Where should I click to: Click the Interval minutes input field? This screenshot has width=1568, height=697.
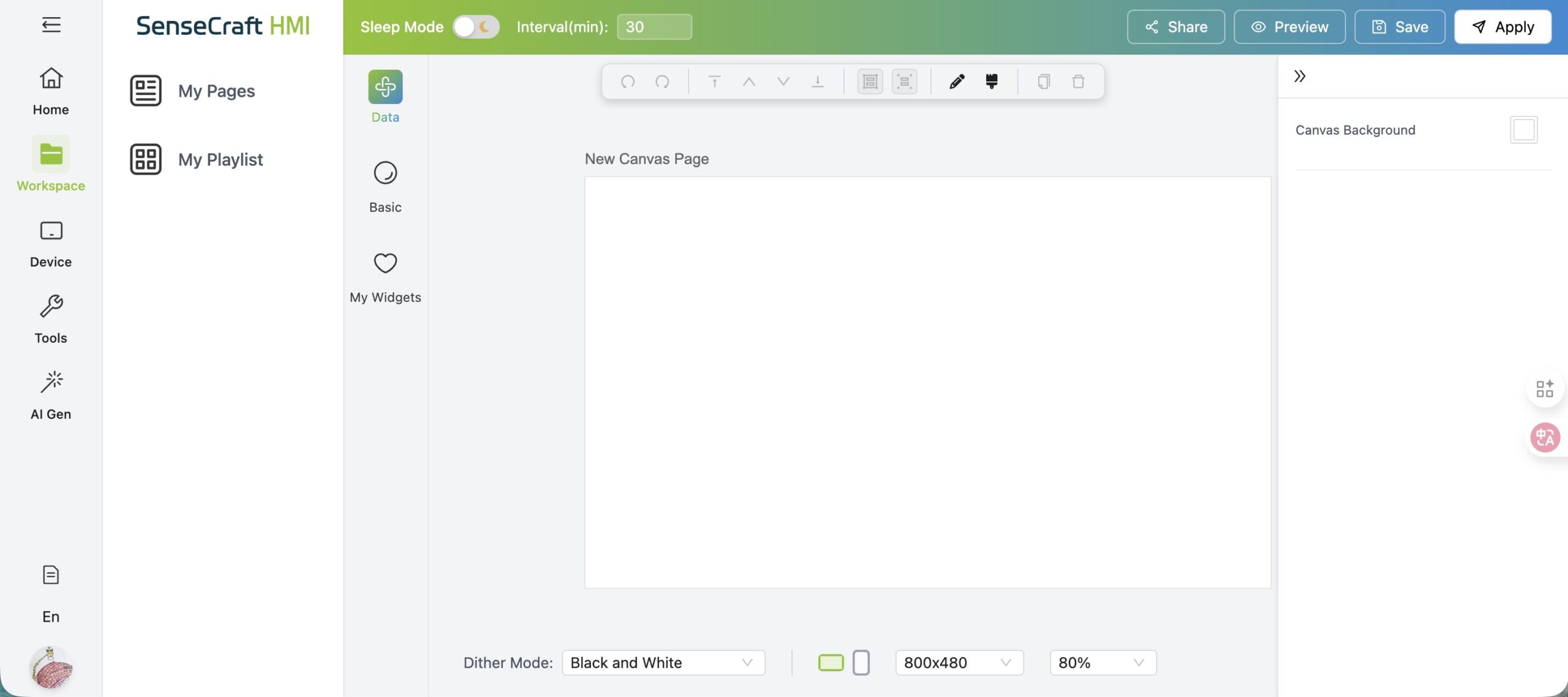654,27
